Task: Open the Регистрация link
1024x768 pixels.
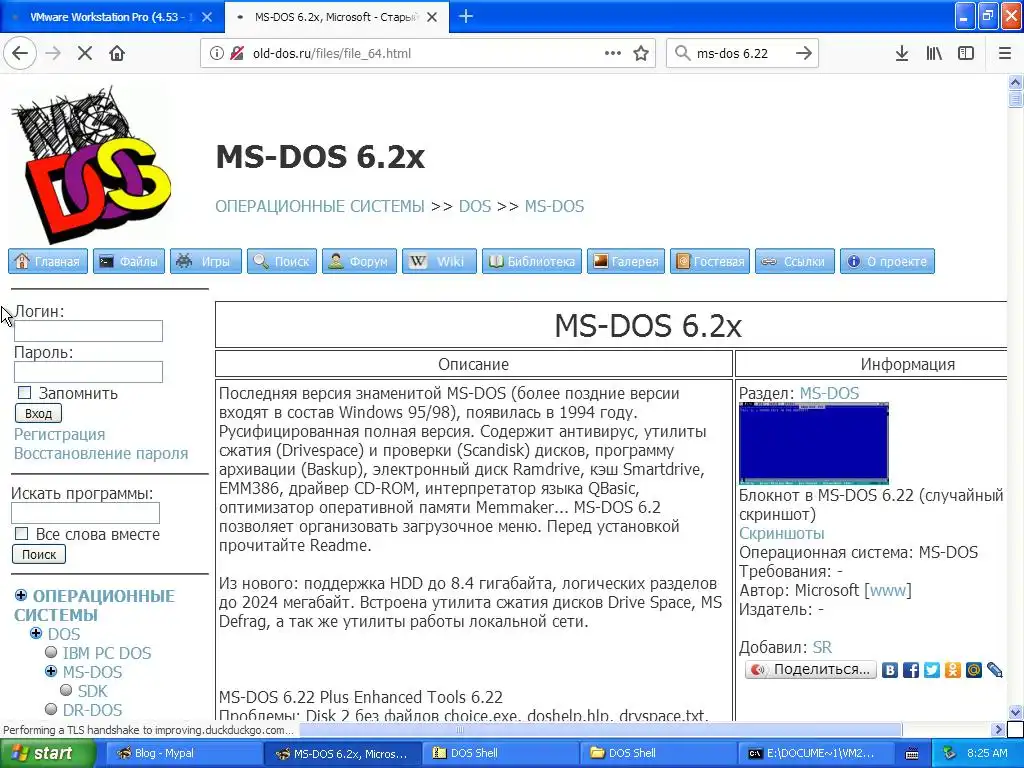Action: click(59, 434)
